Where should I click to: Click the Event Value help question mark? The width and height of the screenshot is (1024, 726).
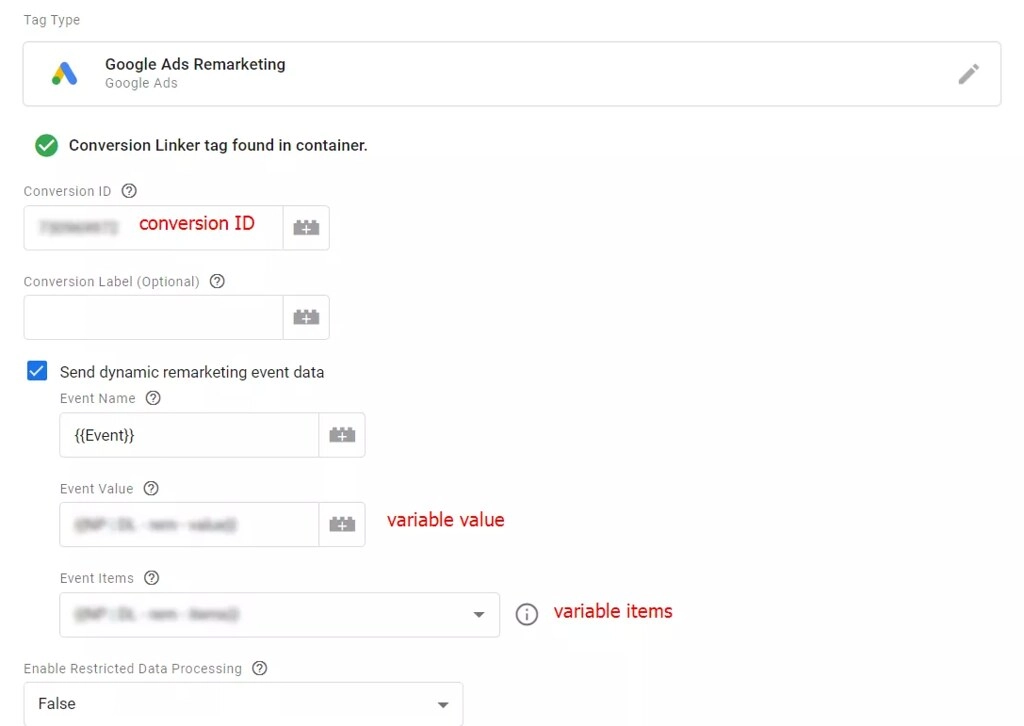pos(150,489)
